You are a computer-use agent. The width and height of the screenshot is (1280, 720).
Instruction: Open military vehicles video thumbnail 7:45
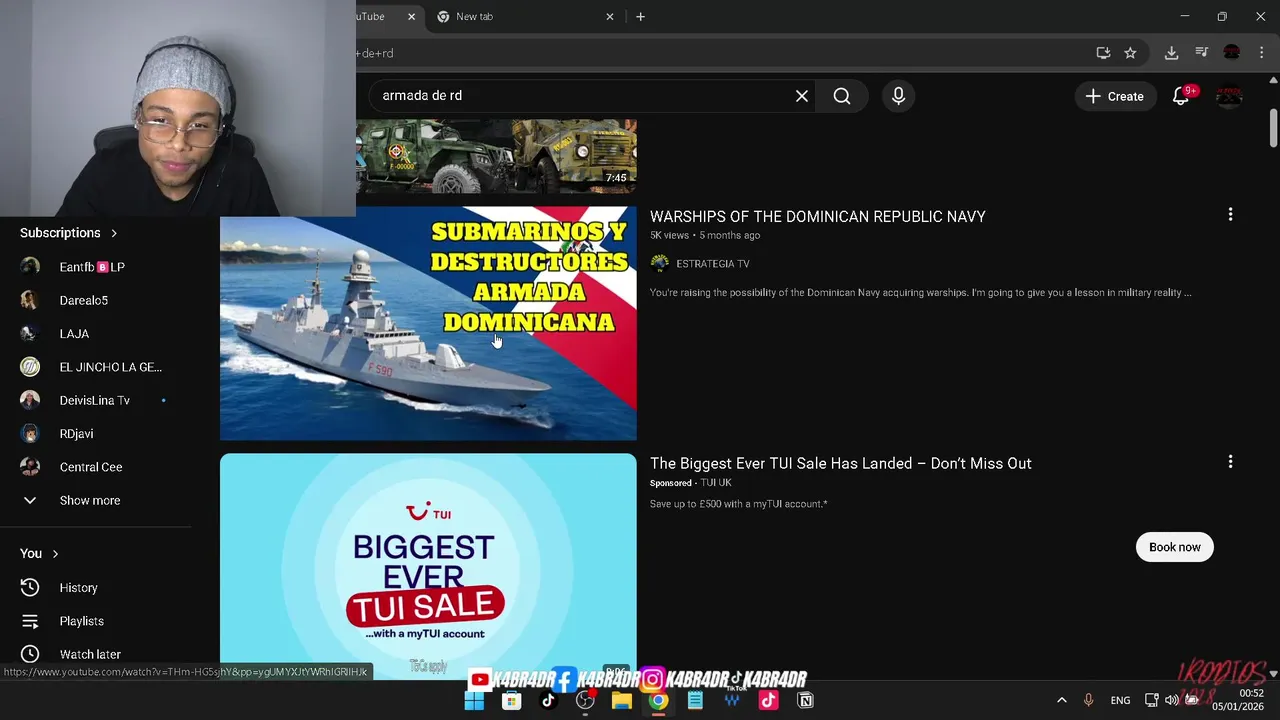[496, 156]
